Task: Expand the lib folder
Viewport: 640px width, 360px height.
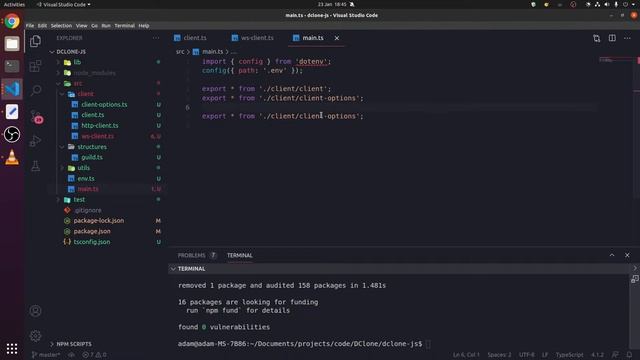Action: [58, 62]
